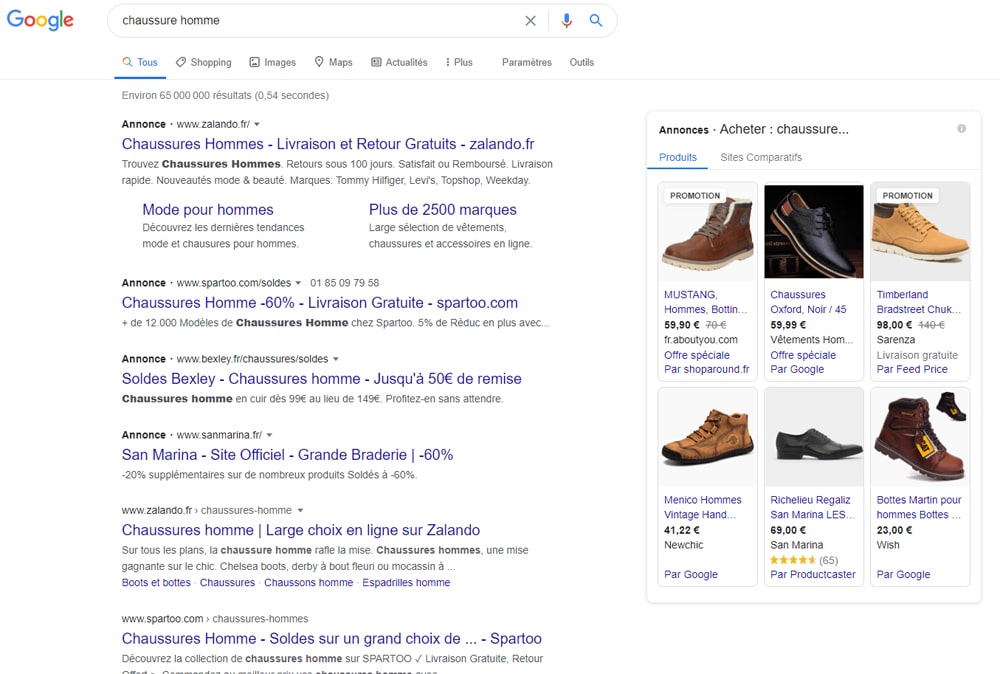Open the Plus menu
The height and width of the screenshot is (674, 1000).
(x=459, y=62)
